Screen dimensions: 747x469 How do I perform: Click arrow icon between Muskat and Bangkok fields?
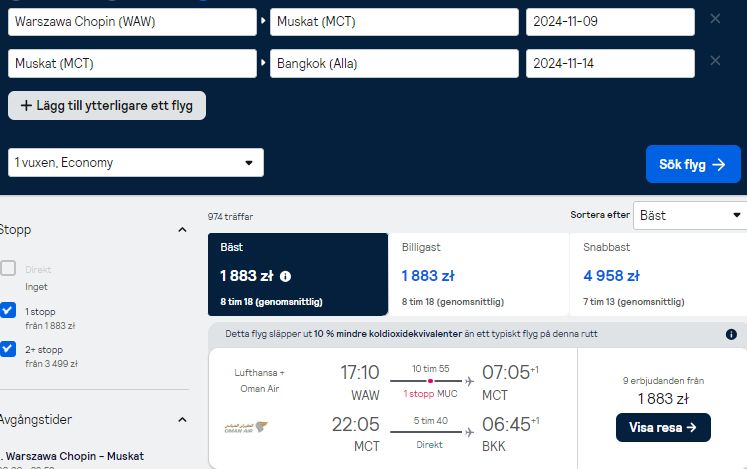pos(263,63)
